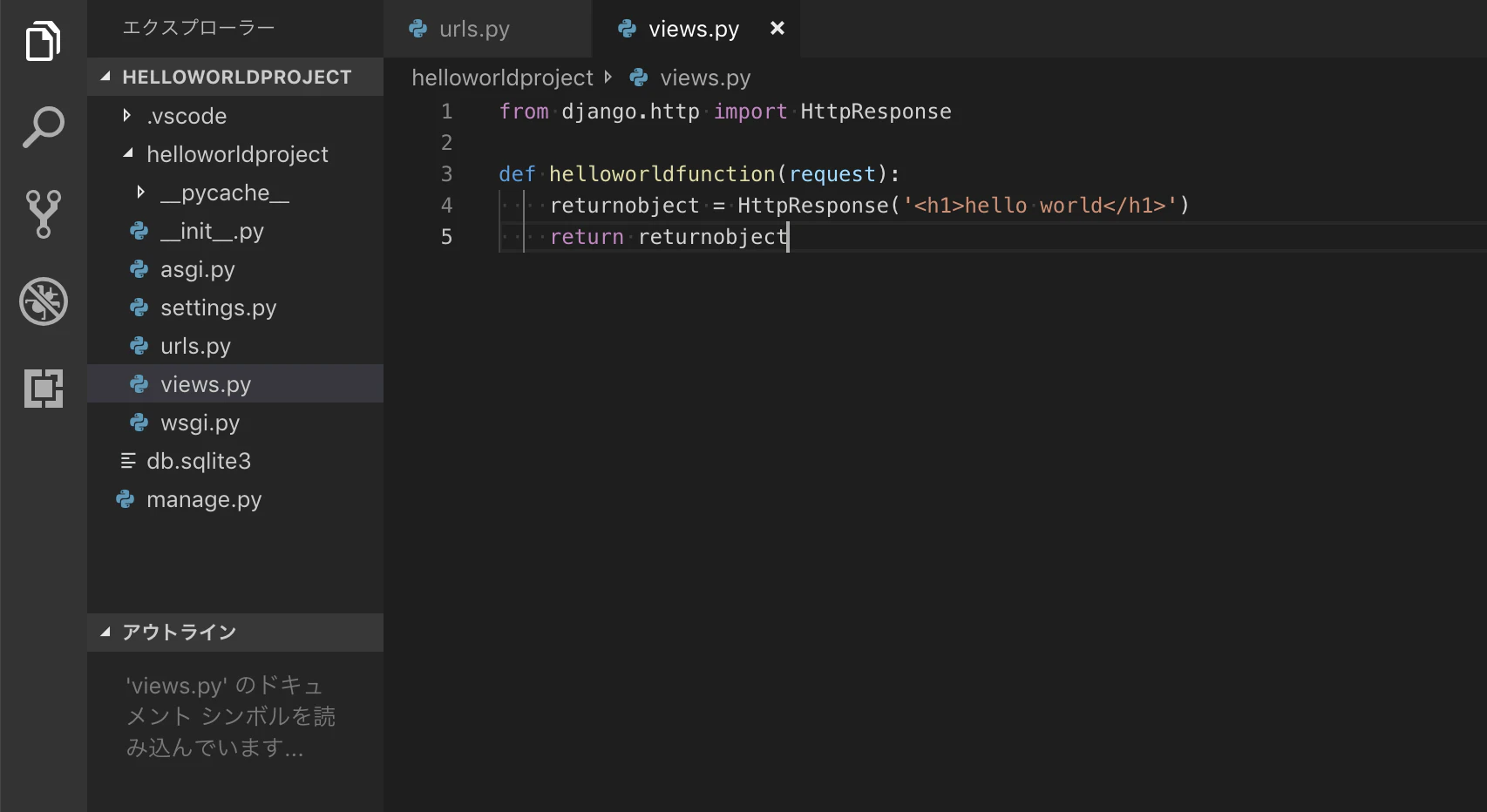Click the Python icon beside asgi.py
The width and height of the screenshot is (1487, 812).
tap(139, 269)
